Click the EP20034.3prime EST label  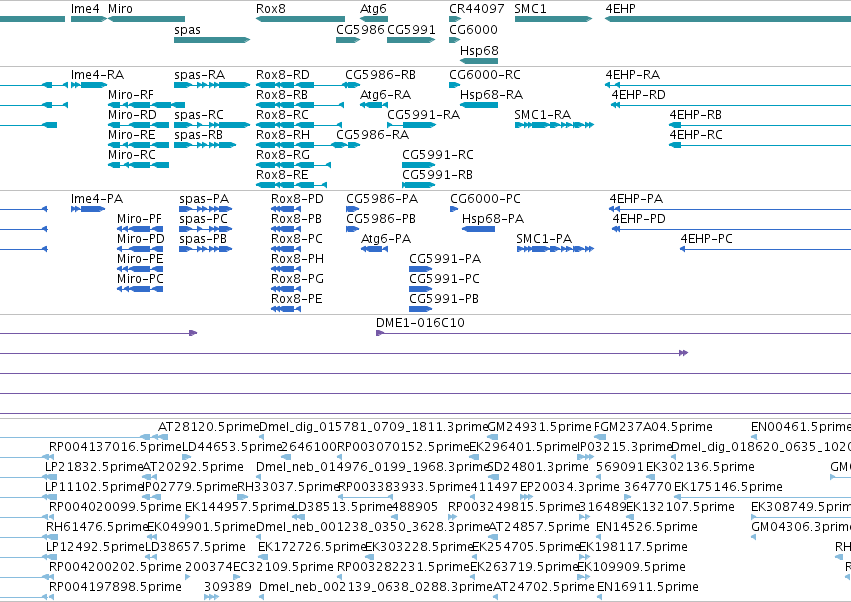tap(569, 487)
